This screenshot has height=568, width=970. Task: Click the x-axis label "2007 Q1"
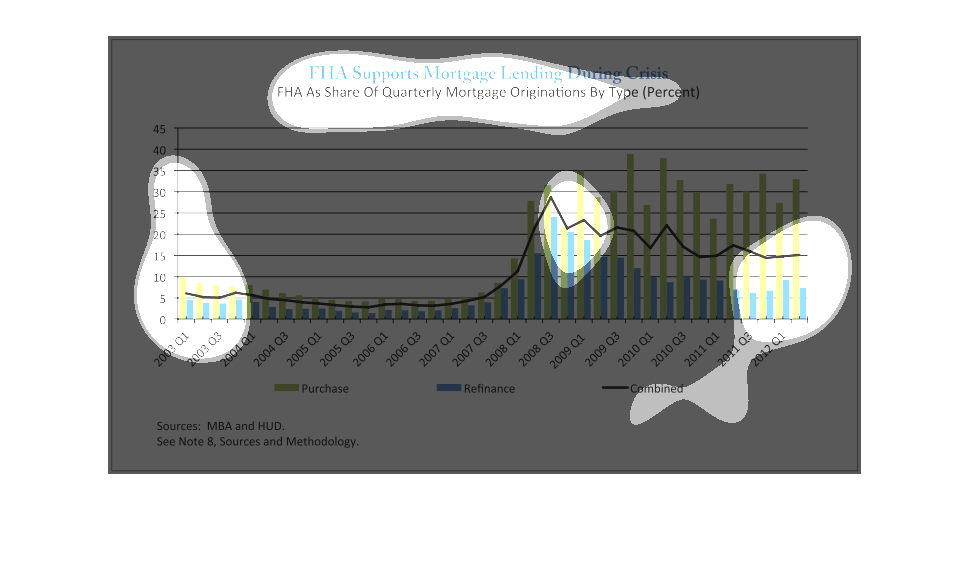[437, 350]
